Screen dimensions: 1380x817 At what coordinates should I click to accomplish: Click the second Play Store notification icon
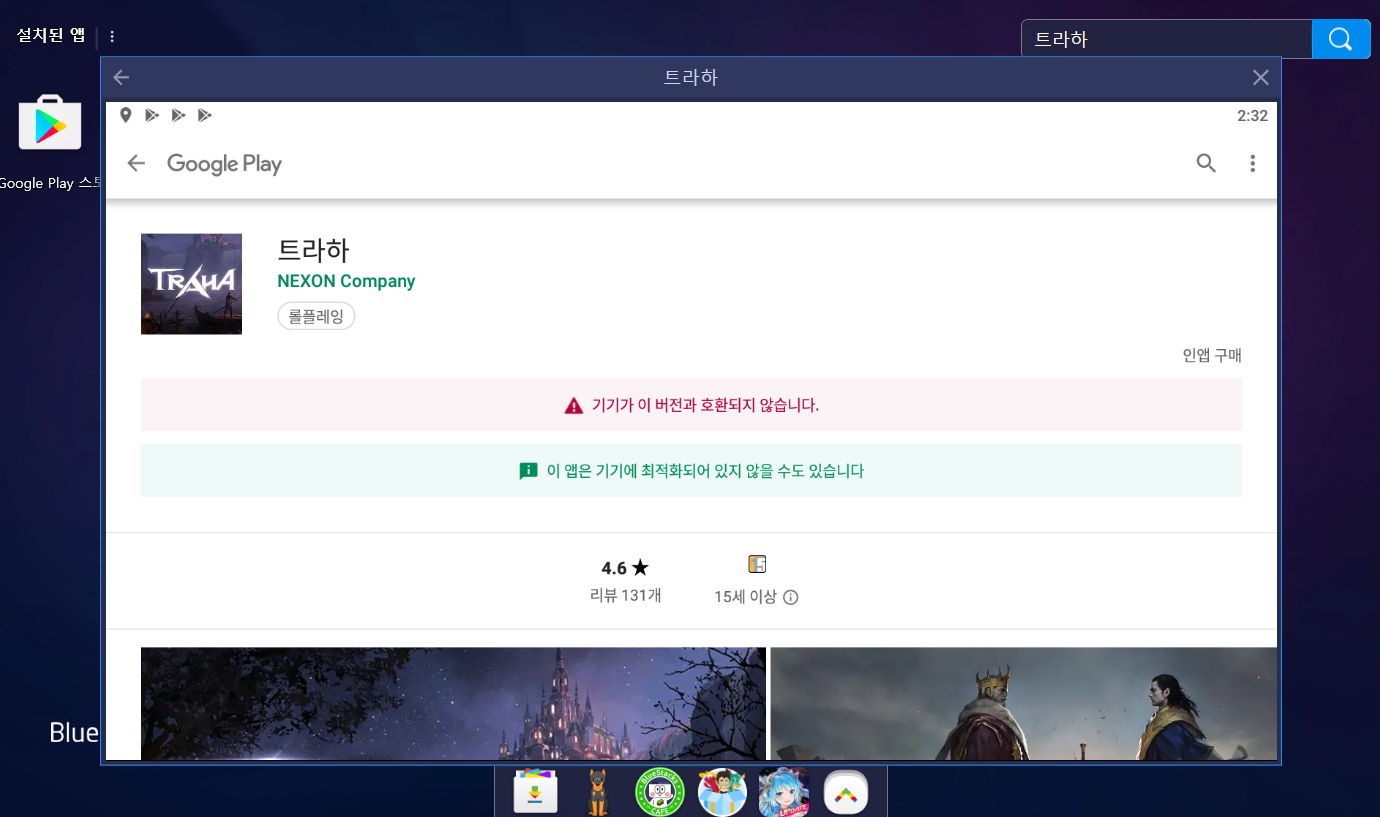click(x=178, y=115)
